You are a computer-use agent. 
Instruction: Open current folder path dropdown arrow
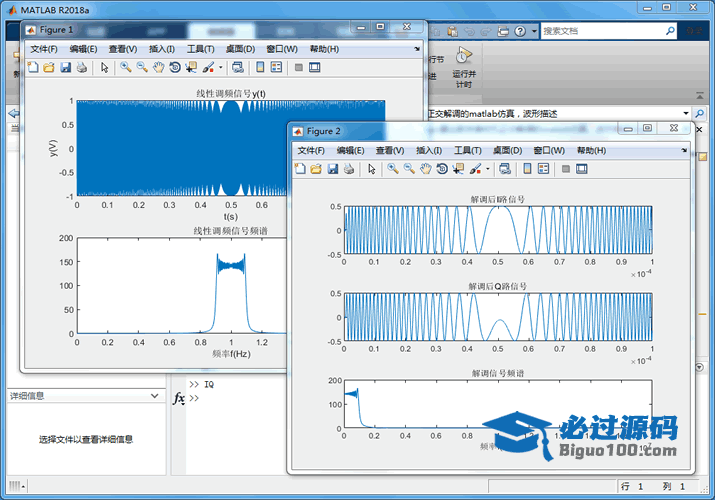685,113
